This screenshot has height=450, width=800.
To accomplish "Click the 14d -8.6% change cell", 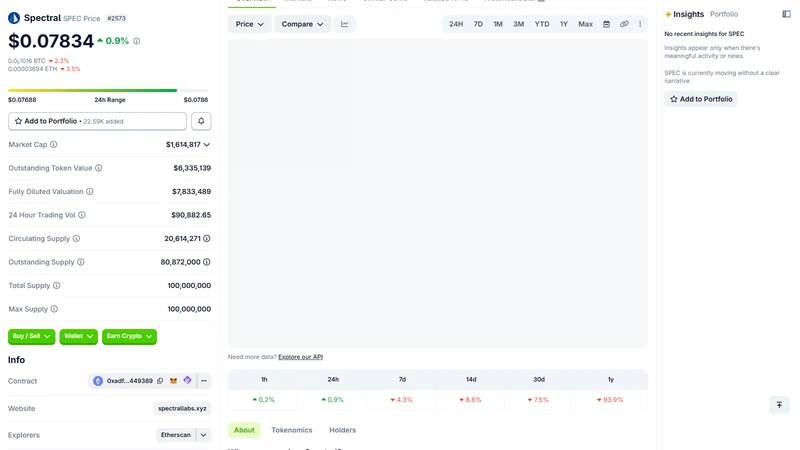I will tap(470, 399).
